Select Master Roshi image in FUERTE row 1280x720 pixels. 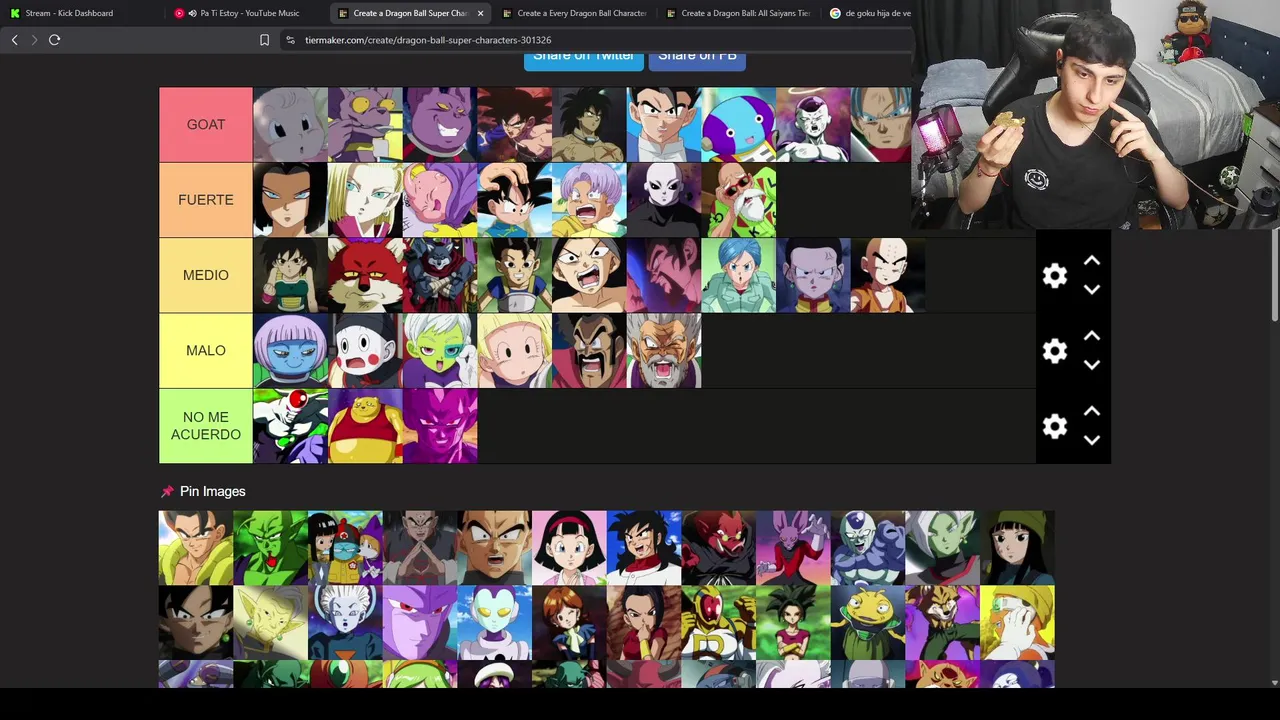pos(738,200)
